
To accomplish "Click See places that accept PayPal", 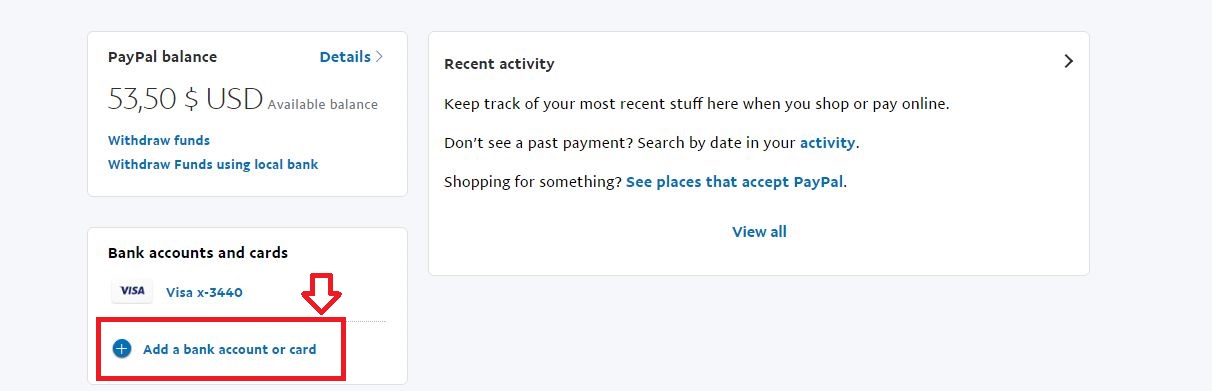I will click(735, 182).
